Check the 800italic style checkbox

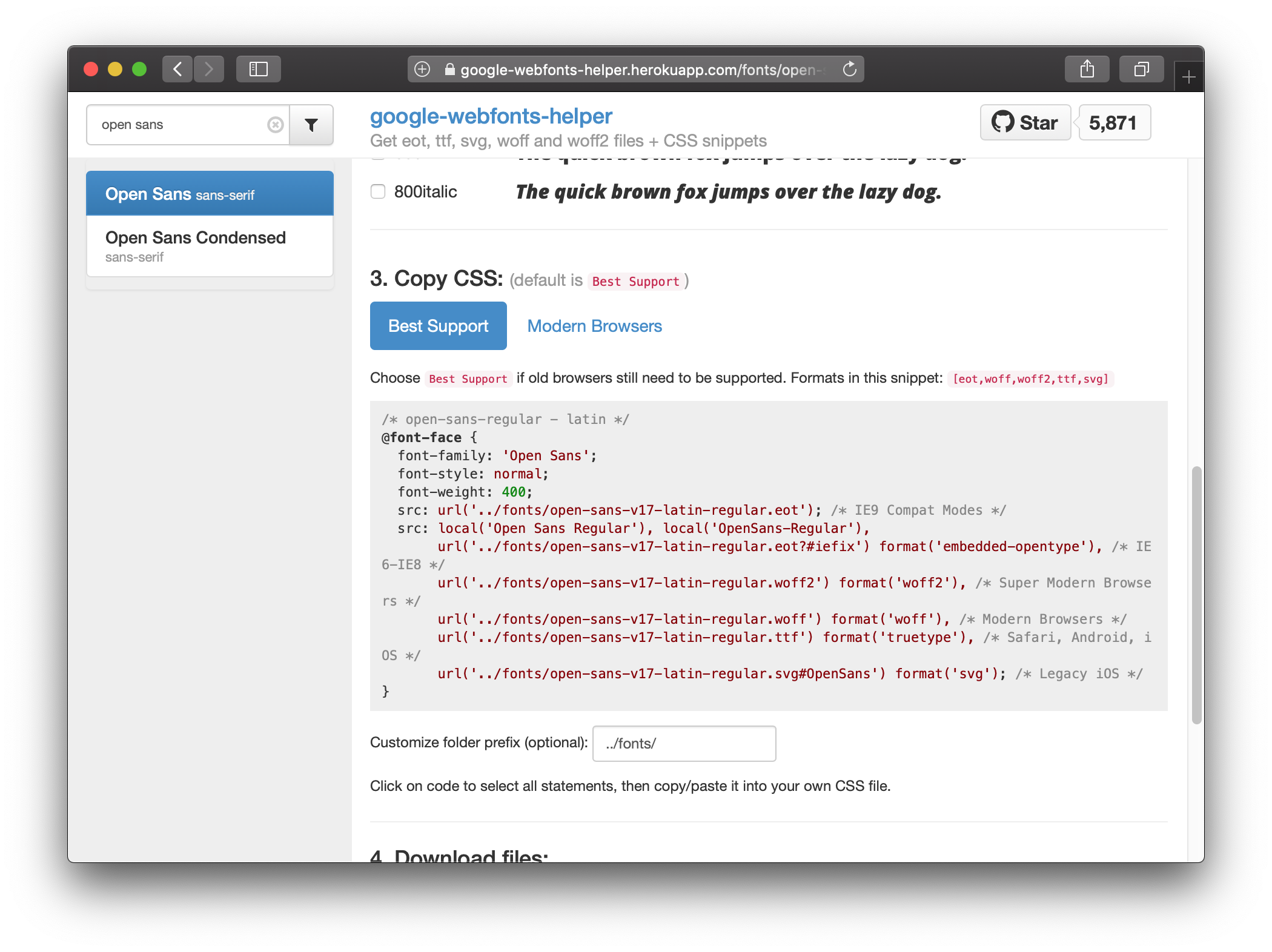378,192
